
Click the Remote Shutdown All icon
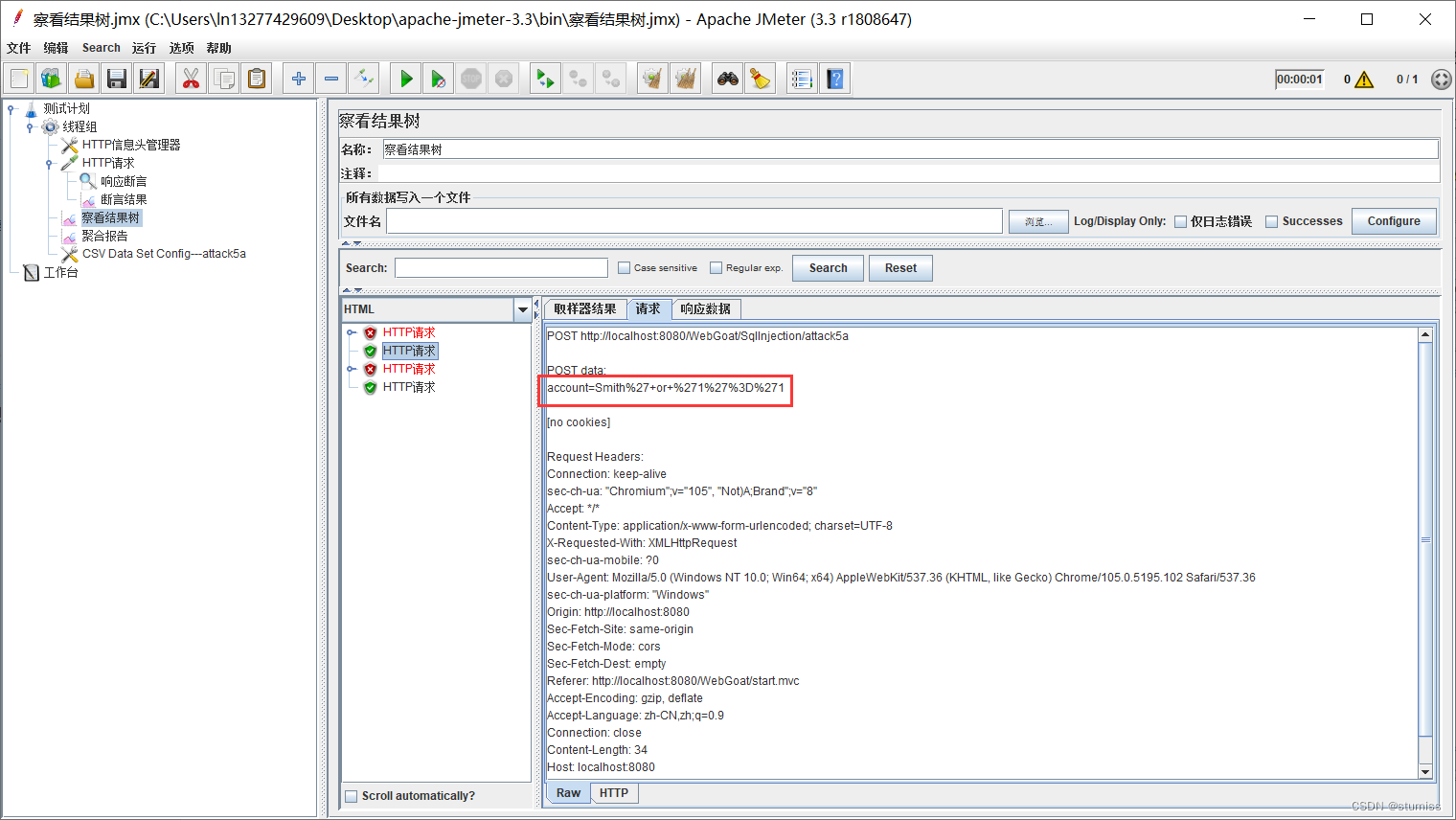(x=611, y=79)
